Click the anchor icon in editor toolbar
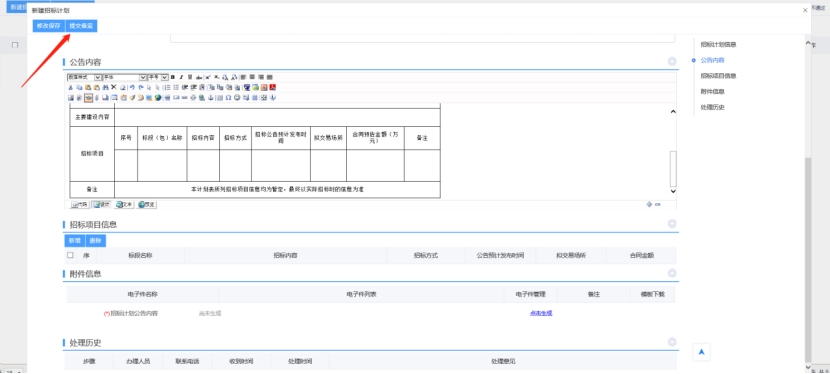 point(211,97)
